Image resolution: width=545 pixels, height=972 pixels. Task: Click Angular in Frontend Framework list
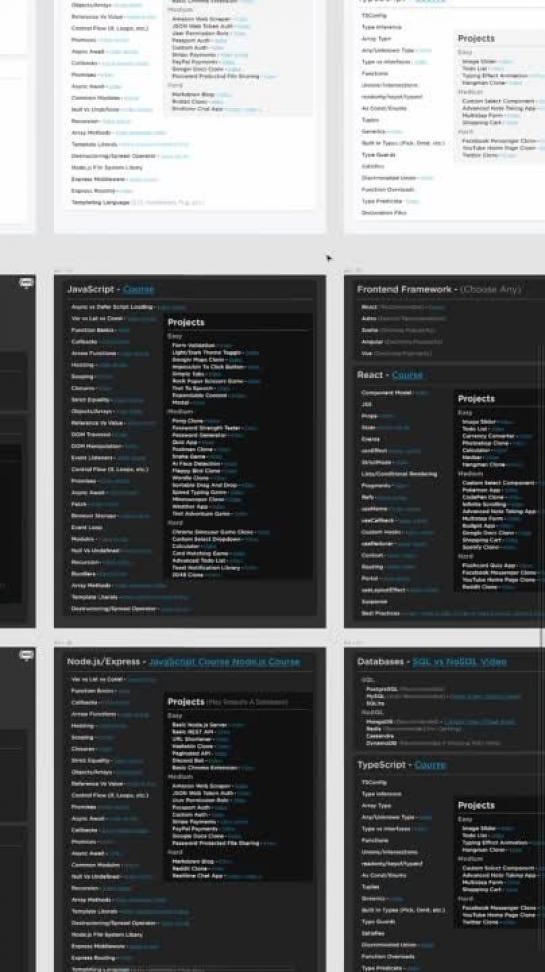tap(372, 342)
